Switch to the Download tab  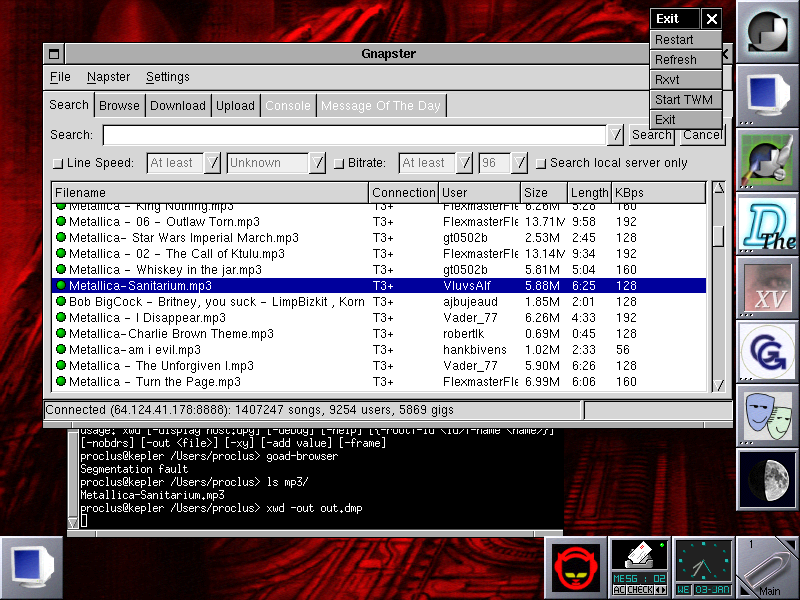pyautogui.click(x=178, y=105)
